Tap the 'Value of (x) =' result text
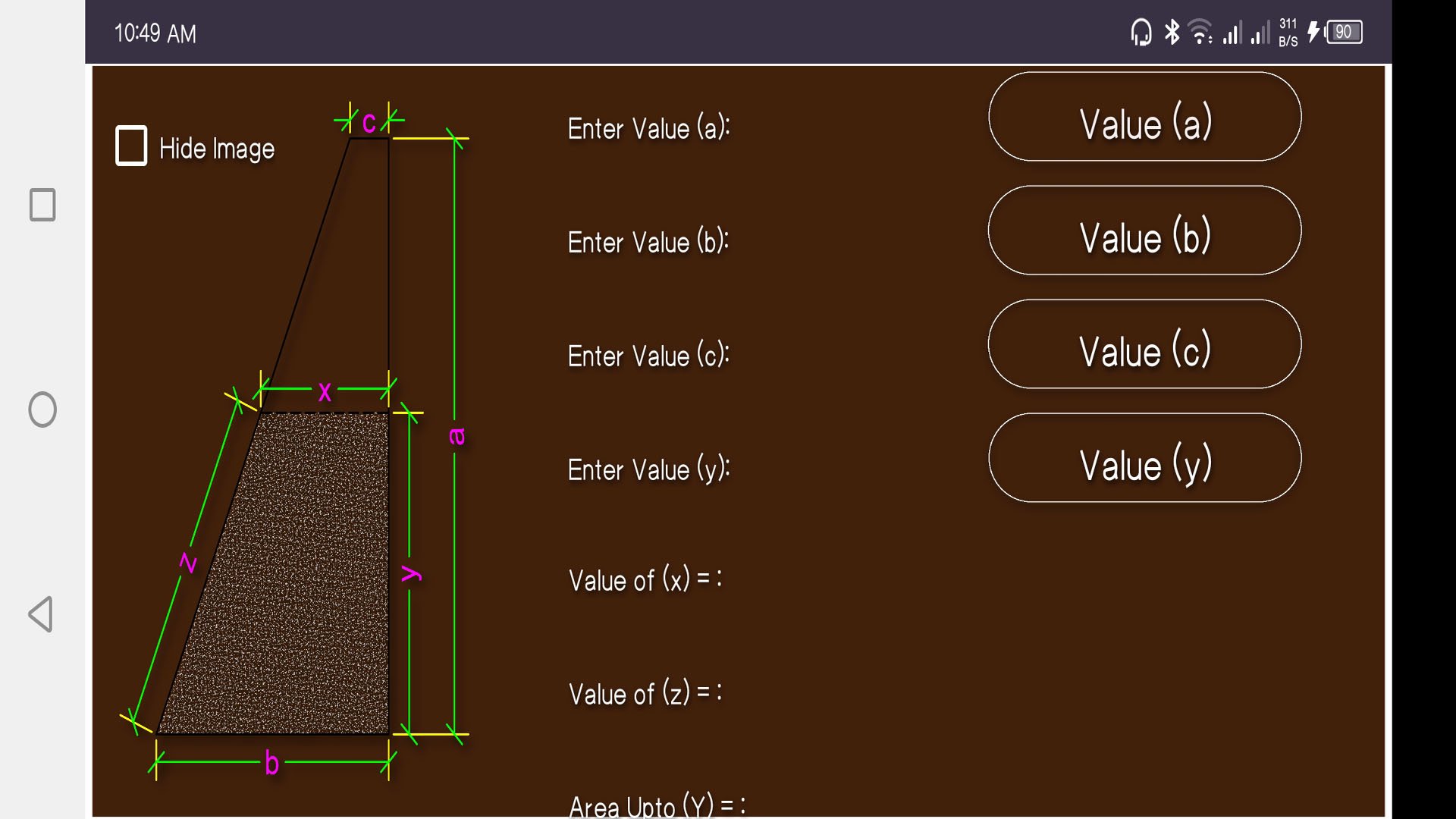This screenshot has height=819, width=1456. tap(645, 580)
